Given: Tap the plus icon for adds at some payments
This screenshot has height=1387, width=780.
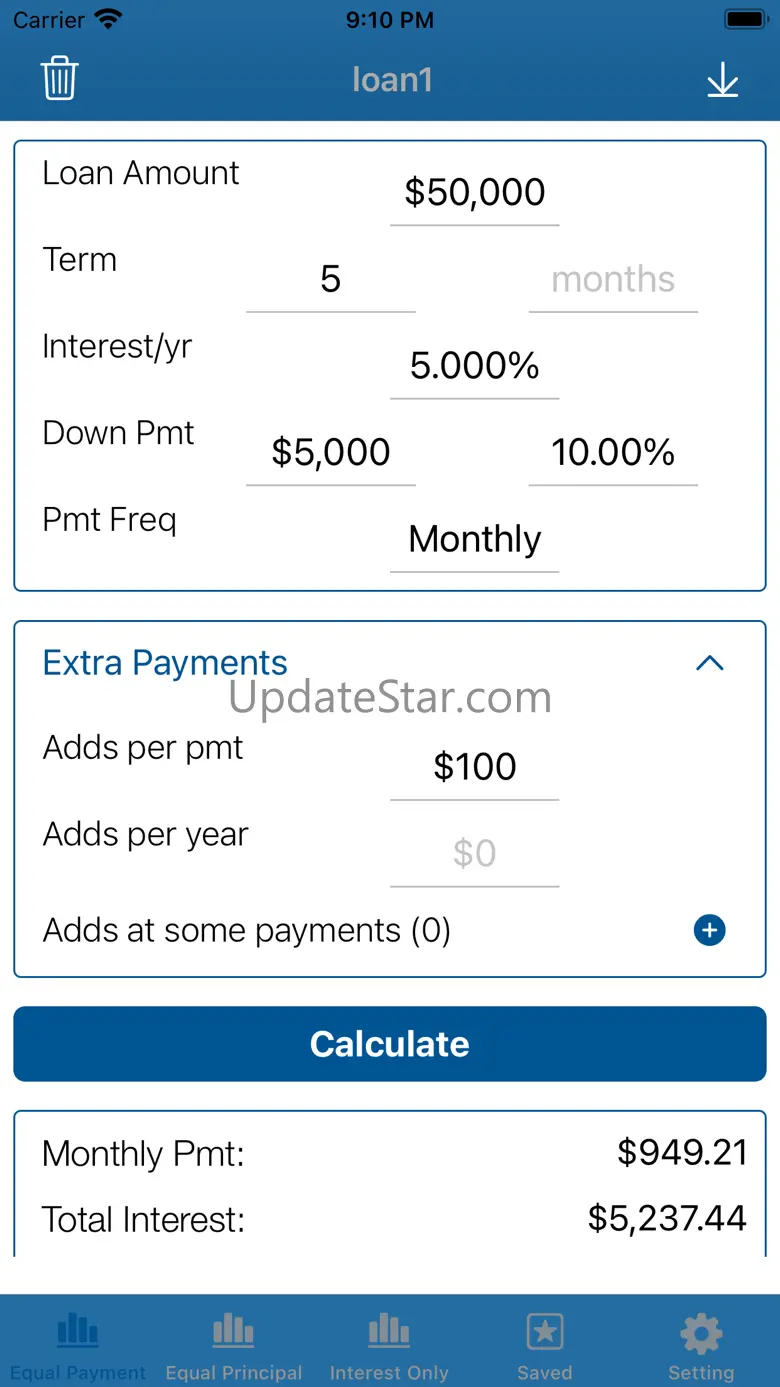Looking at the screenshot, I should pos(709,931).
